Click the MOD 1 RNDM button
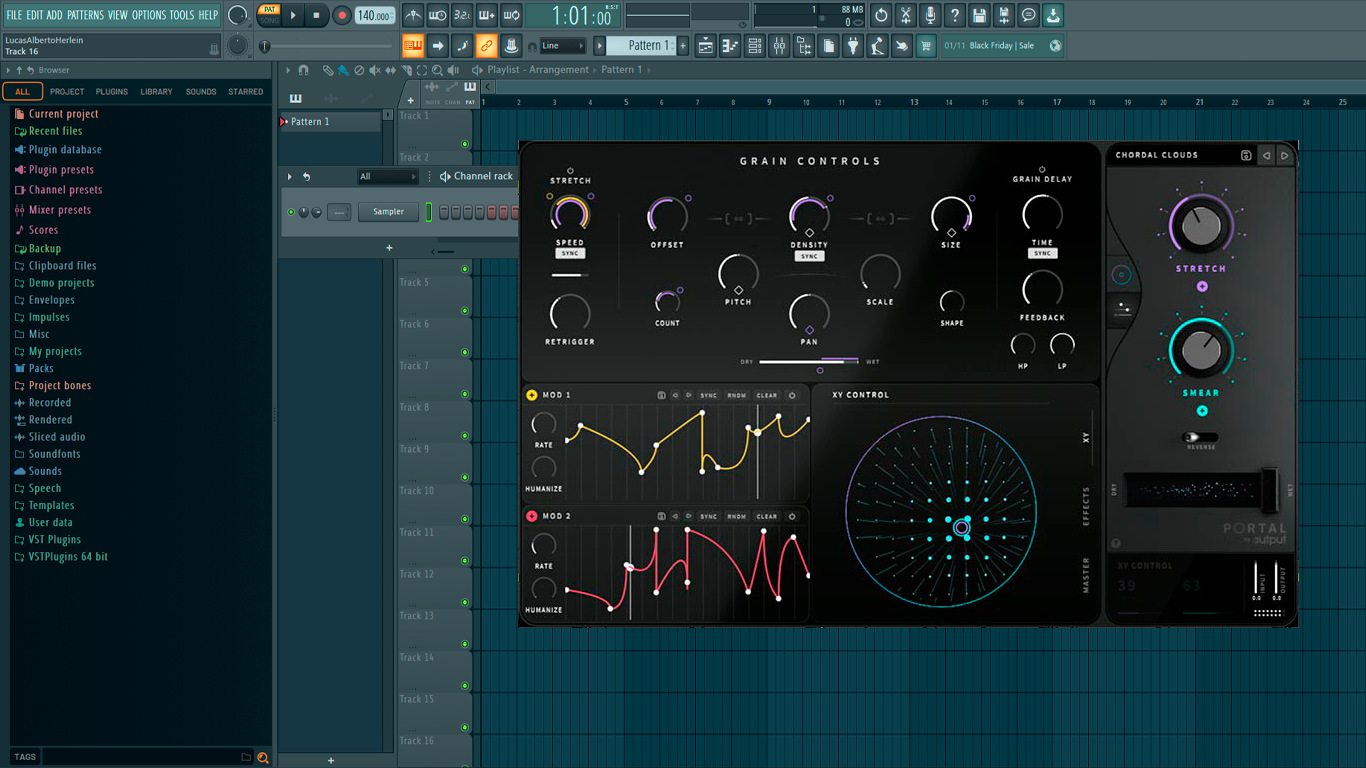 tap(737, 395)
